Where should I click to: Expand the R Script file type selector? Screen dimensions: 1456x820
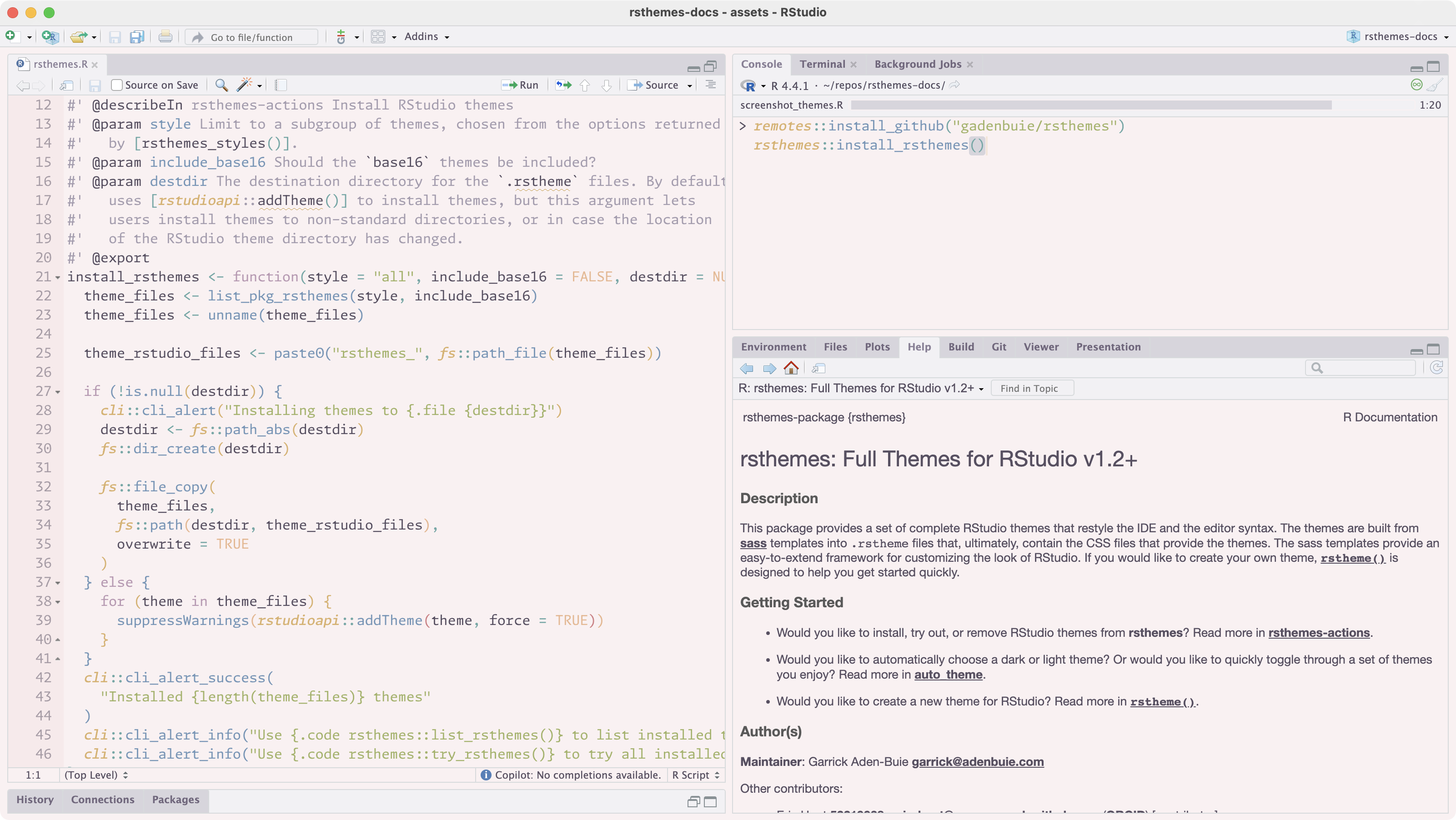695,775
